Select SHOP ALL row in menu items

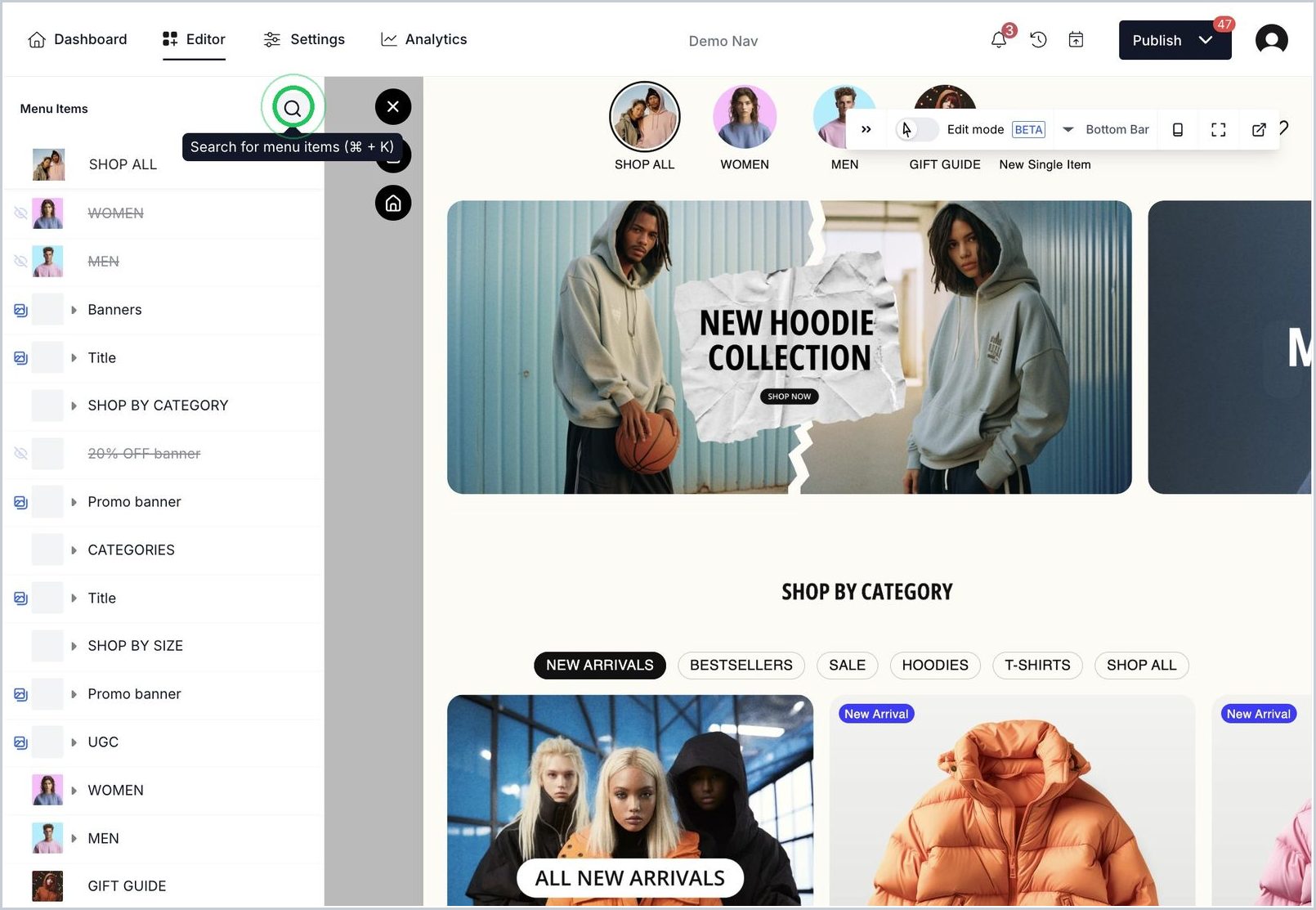click(164, 164)
